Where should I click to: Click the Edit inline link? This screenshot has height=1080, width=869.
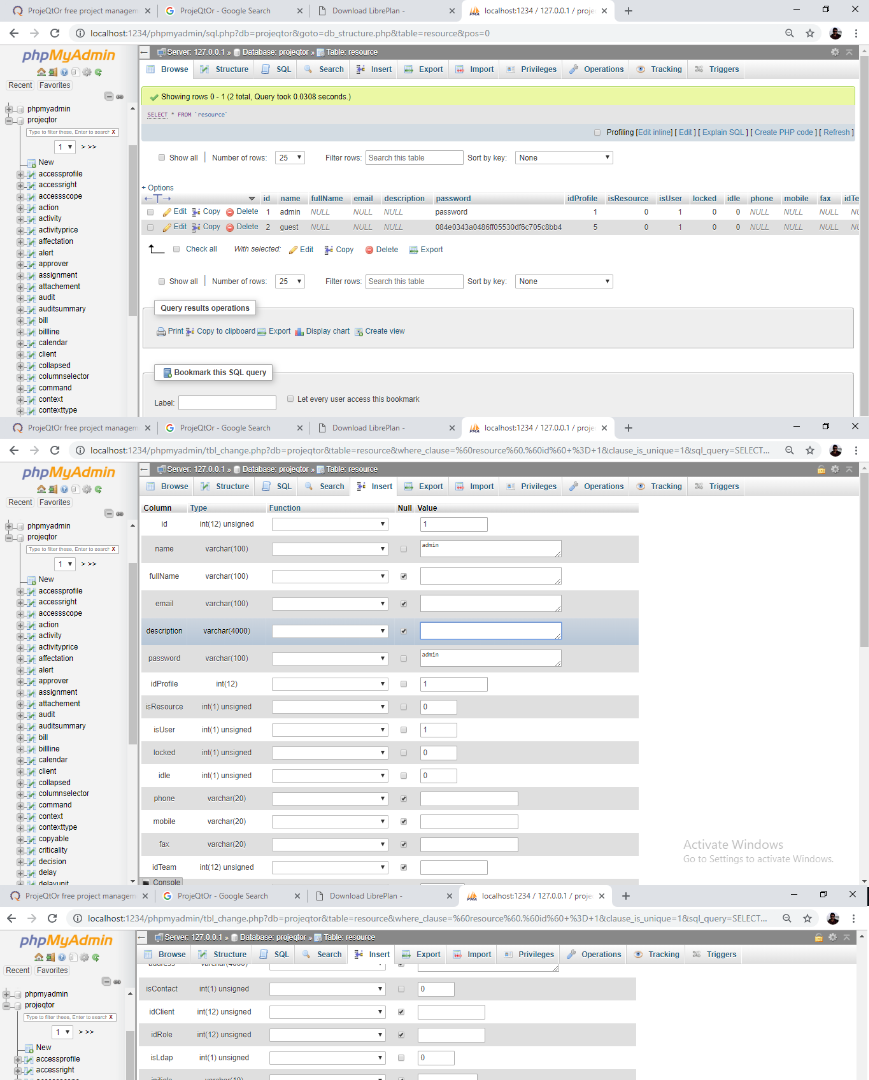pyautogui.click(x=654, y=132)
